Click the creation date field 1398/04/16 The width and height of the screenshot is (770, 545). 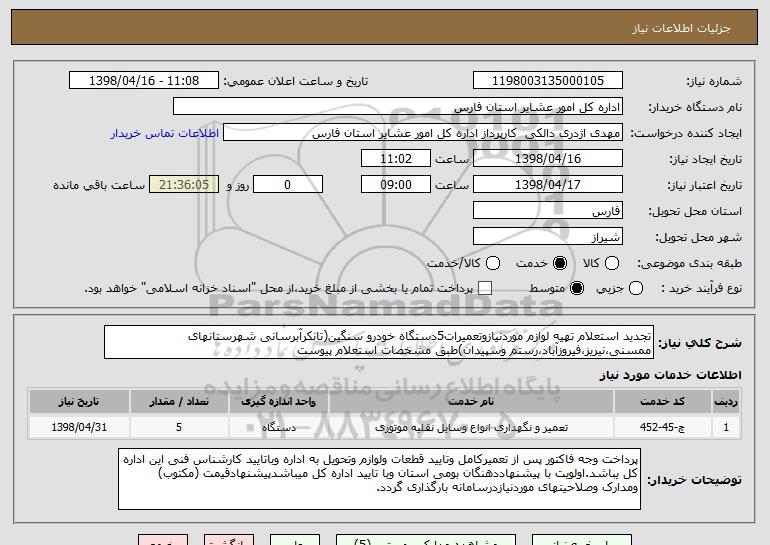tap(548, 159)
